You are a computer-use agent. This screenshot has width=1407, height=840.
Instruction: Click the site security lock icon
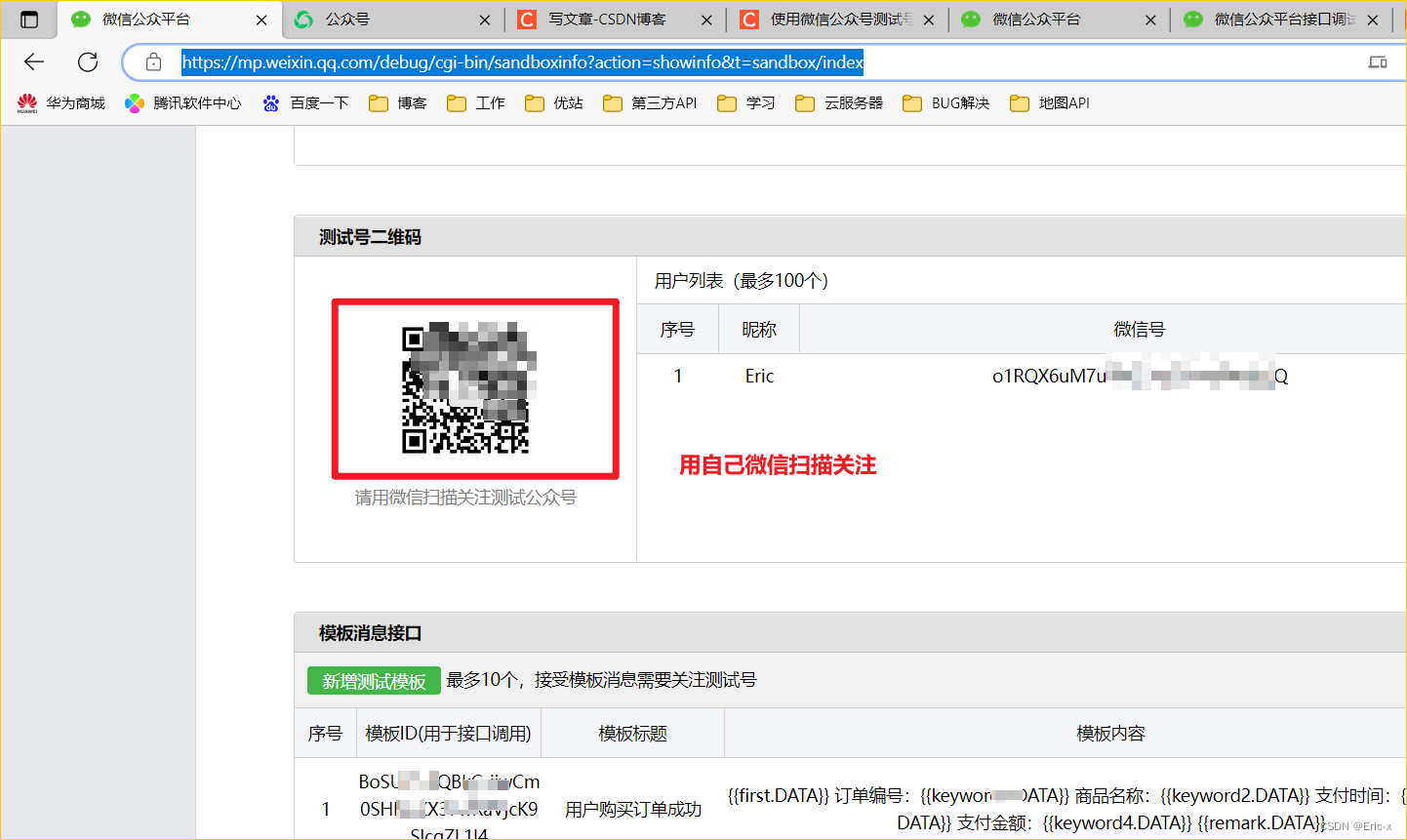coord(153,62)
